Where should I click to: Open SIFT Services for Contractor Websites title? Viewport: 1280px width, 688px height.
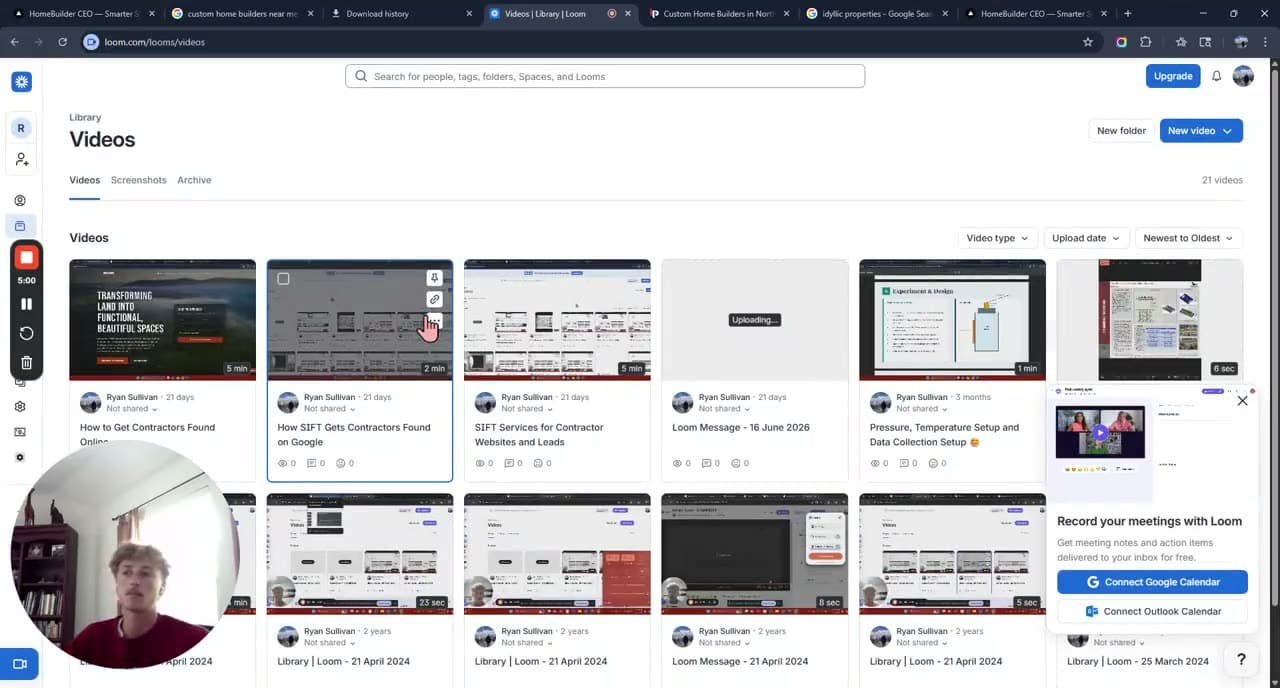(539, 434)
